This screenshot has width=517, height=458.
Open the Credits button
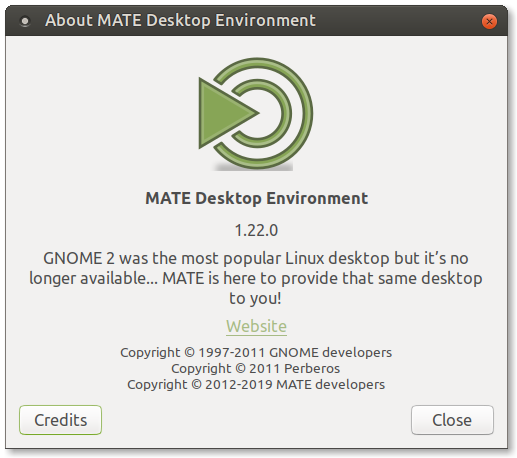[60, 420]
